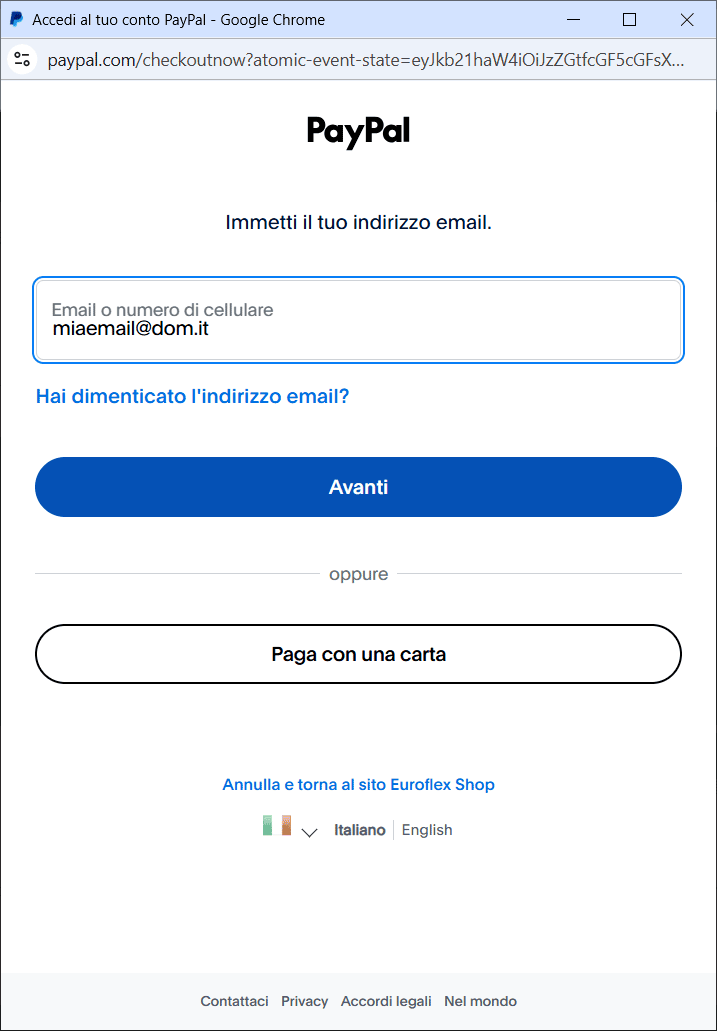Click the email or phone input field
Viewport: 717px width, 1031px height.
[358, 320]
